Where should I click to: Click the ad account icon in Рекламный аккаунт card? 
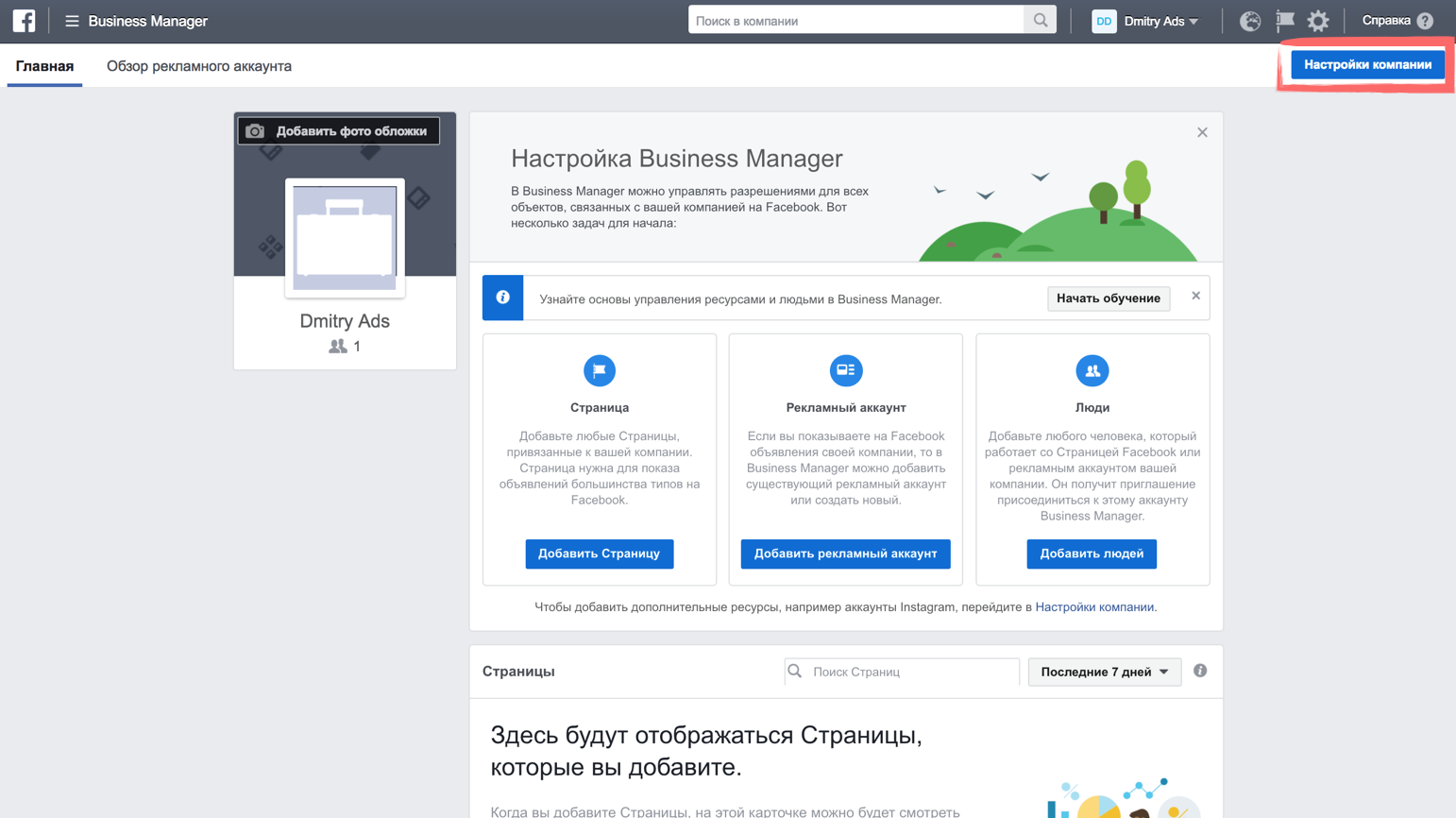[846, 370]
